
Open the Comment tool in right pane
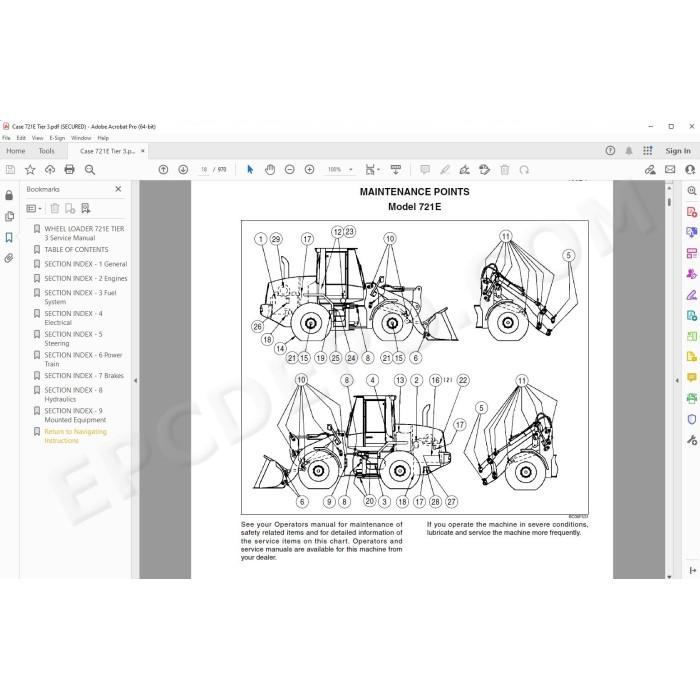692,378
